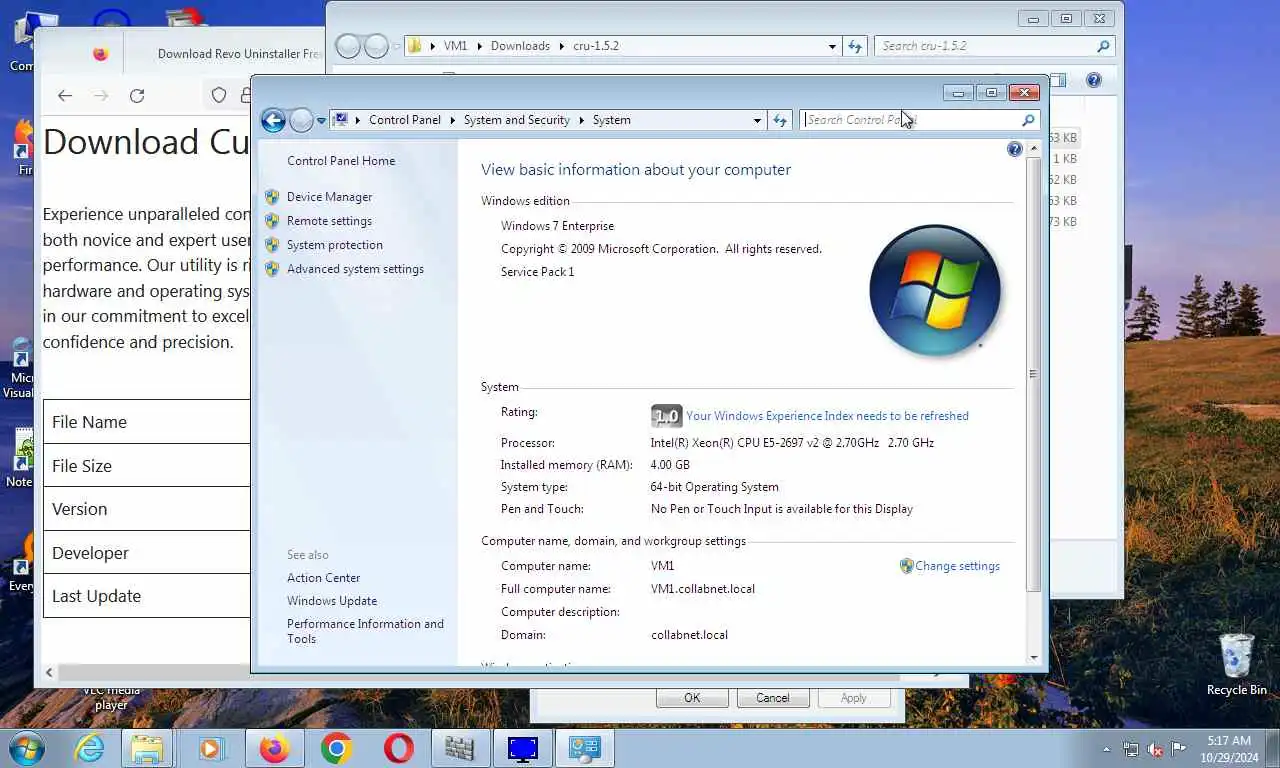1280x768 pixels.
Task: Open Action Center under See also
Action: pos(323,578)
